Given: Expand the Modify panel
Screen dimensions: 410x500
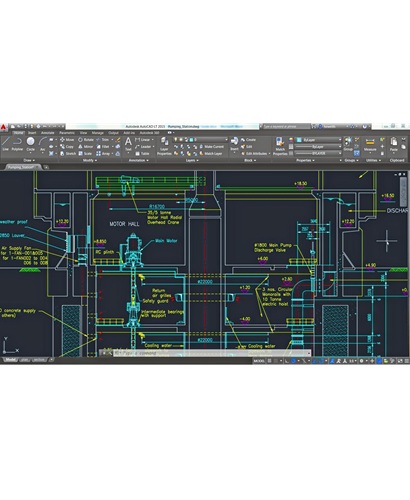Looking at the screenshot, I should 90,160.
